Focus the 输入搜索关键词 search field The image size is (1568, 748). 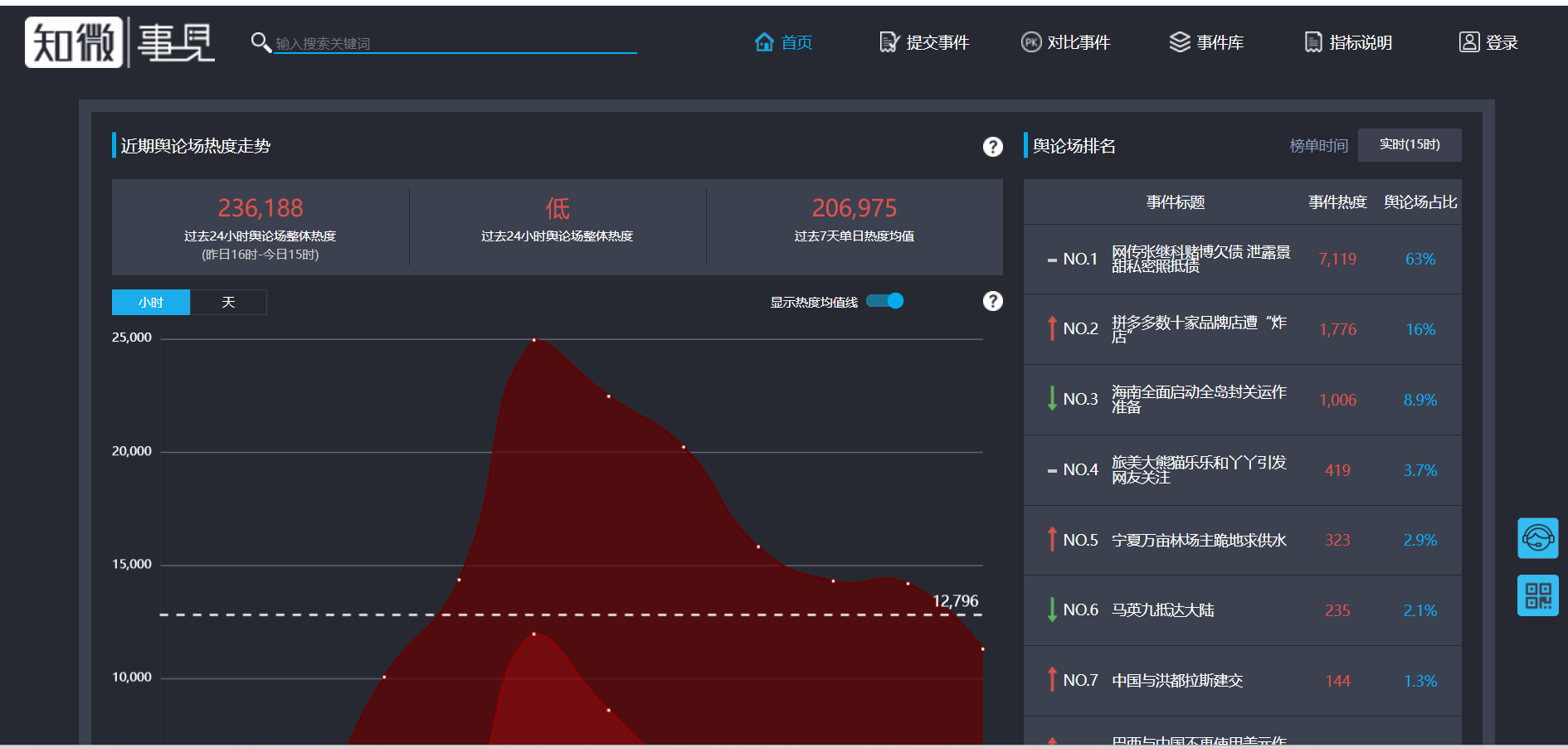(x=455, y=43)
